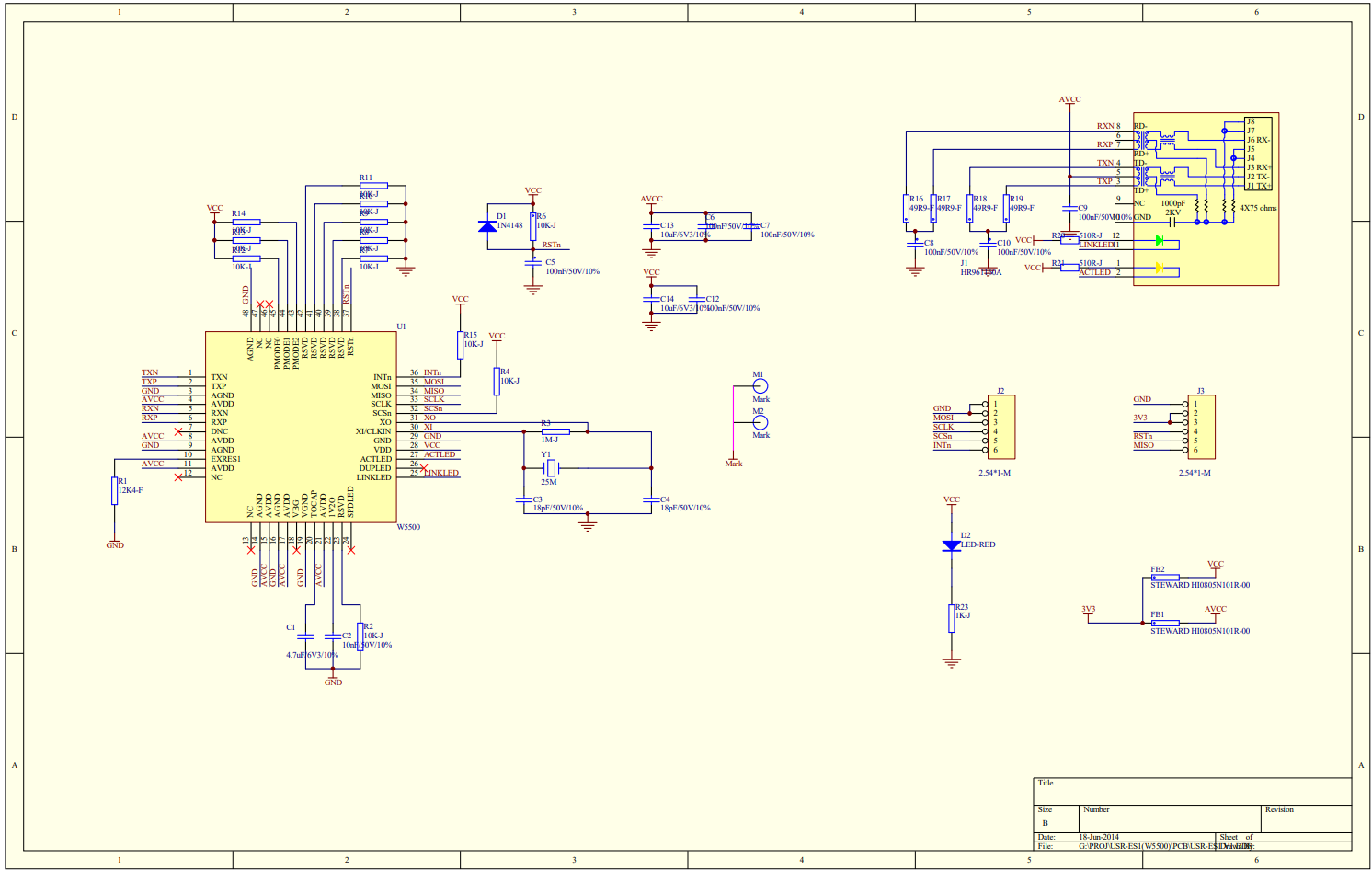
Task: Select the 12K4-F resistor value
Action: (131, 490)
